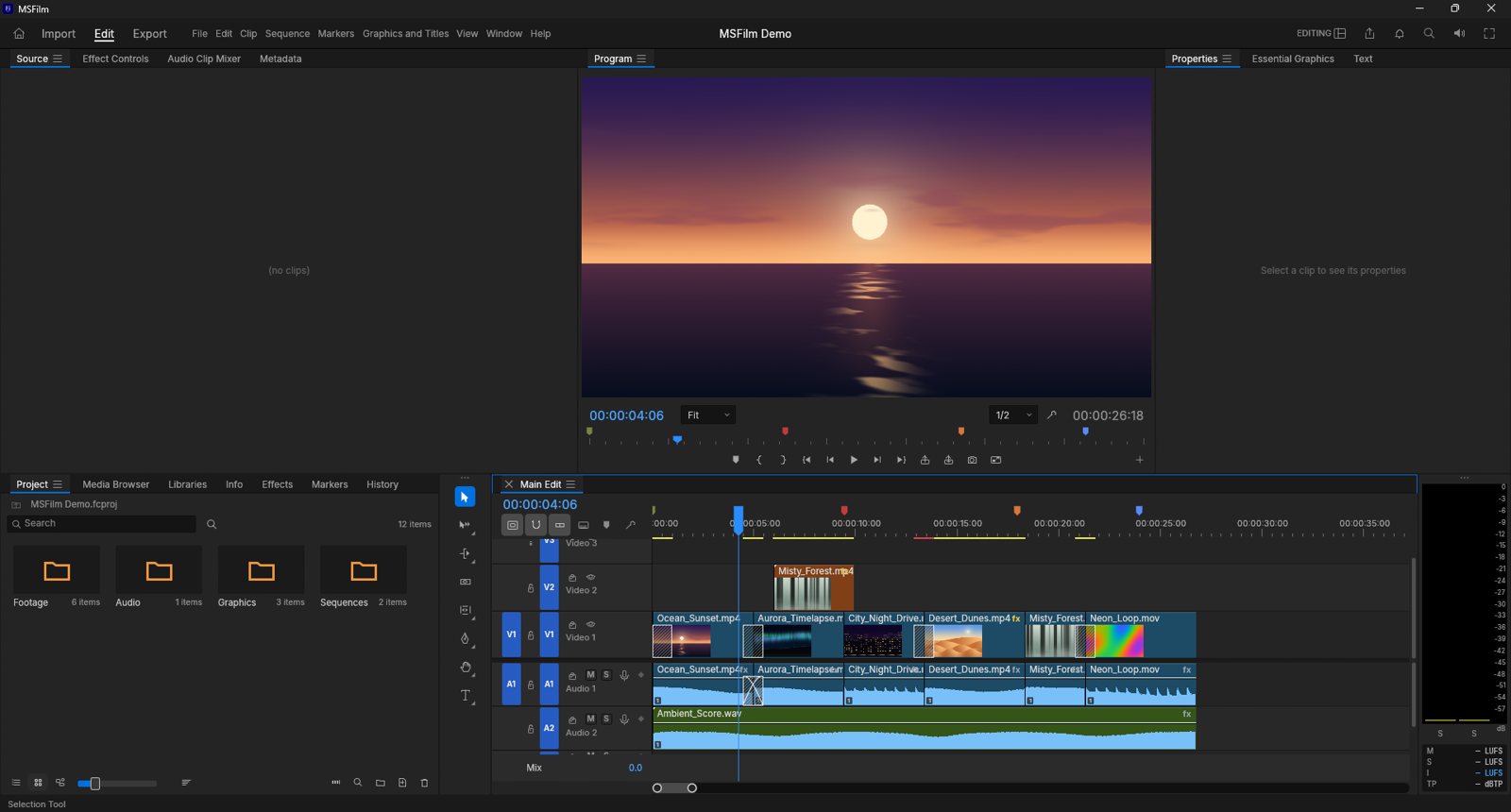Click the Mark Out bracket button

pos(783,460)
